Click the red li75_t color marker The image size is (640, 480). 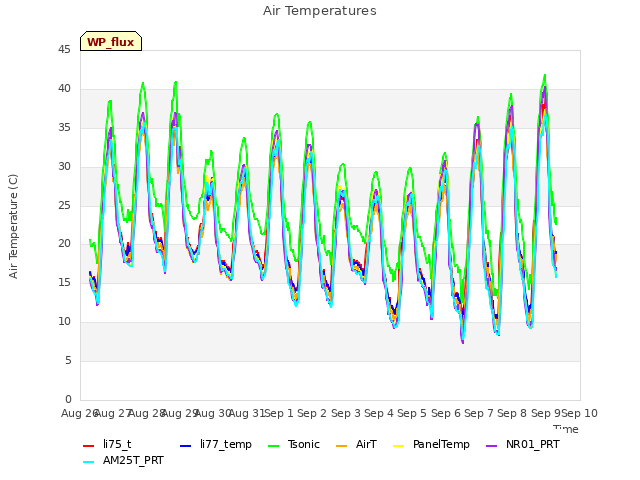pos(89,445)
